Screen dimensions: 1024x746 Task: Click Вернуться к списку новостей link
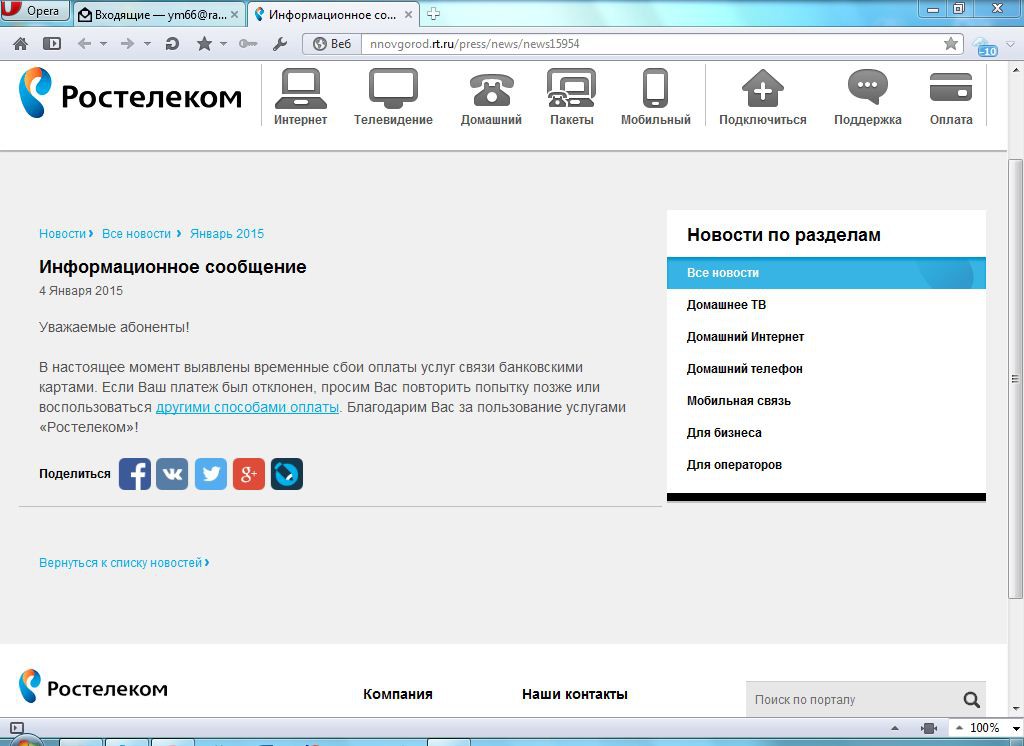coord(124,562)
